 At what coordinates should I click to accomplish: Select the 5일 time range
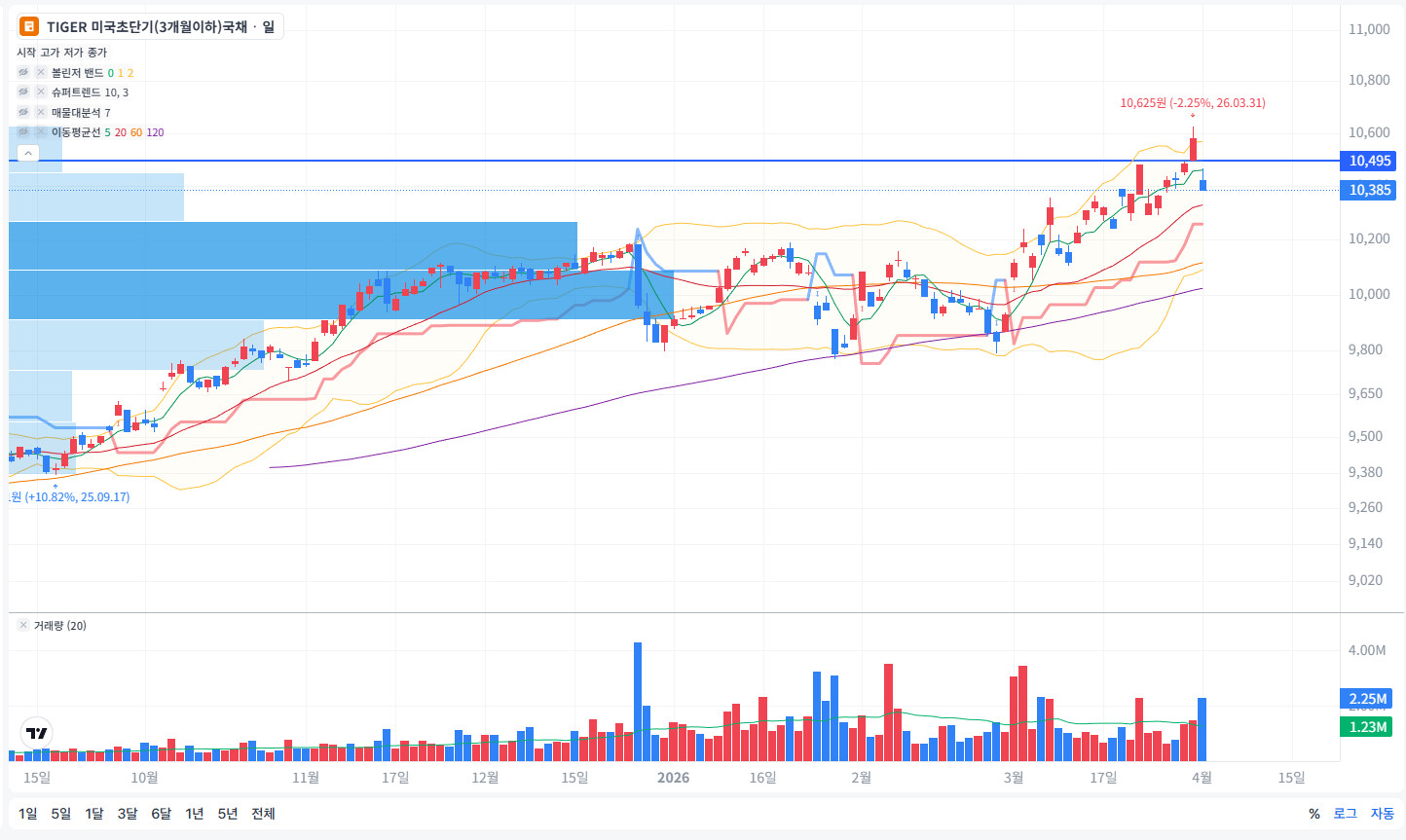pos(61,814)
